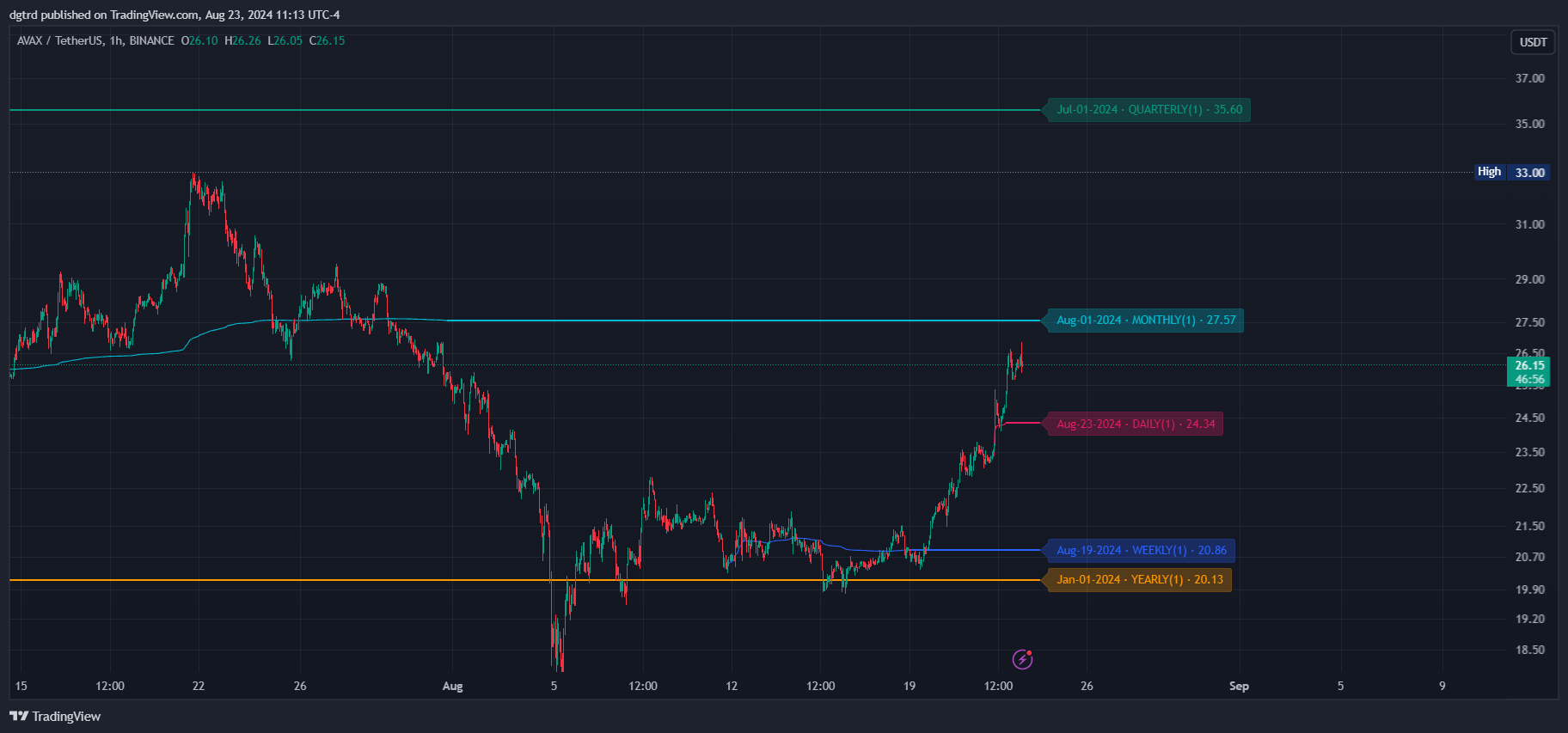Click the Sep label on time axis
Image resolution: width=1568 pixels, height=733 pixels.
tap(1239, 686)
